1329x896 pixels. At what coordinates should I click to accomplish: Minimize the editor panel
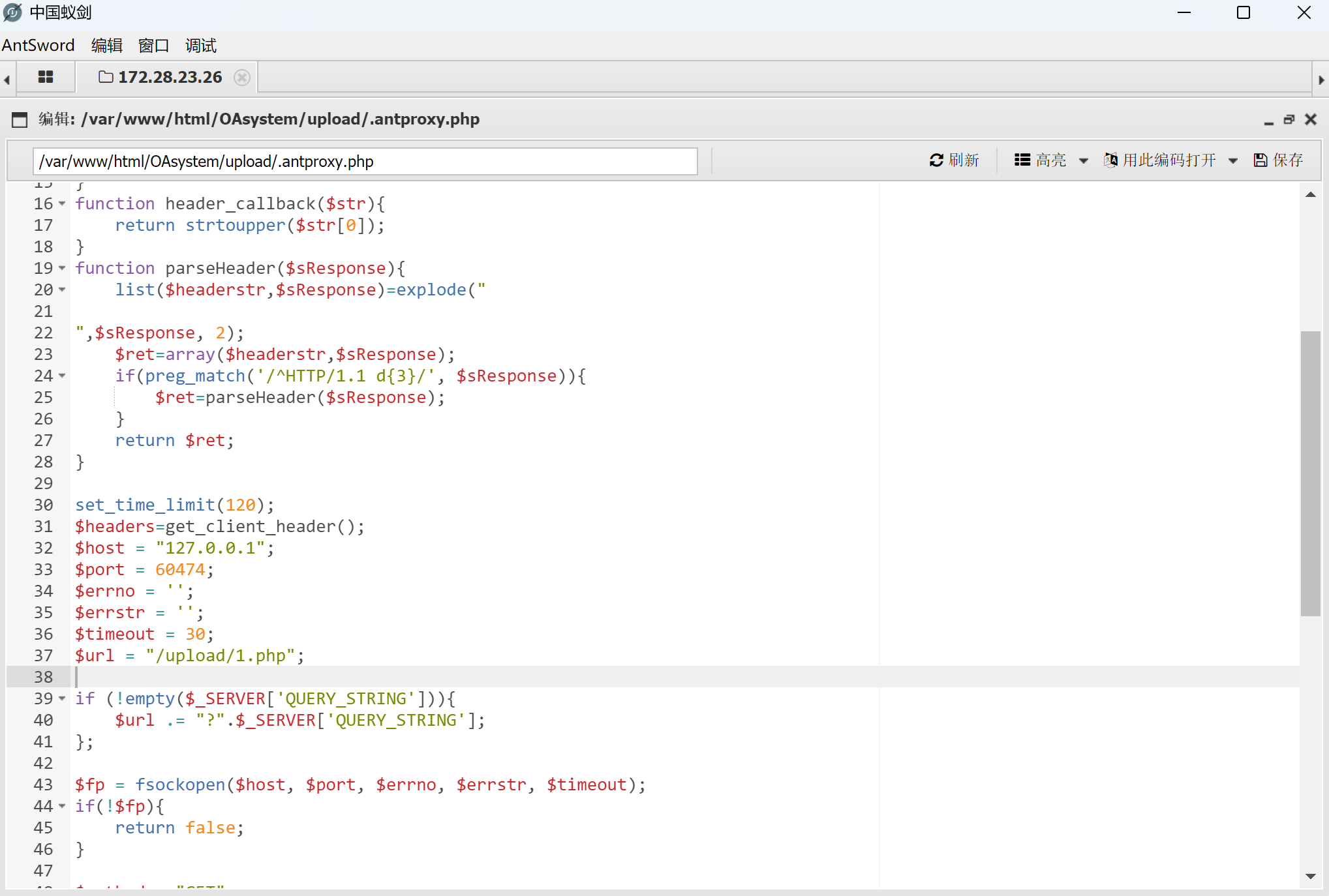[x=1268, y=120]
